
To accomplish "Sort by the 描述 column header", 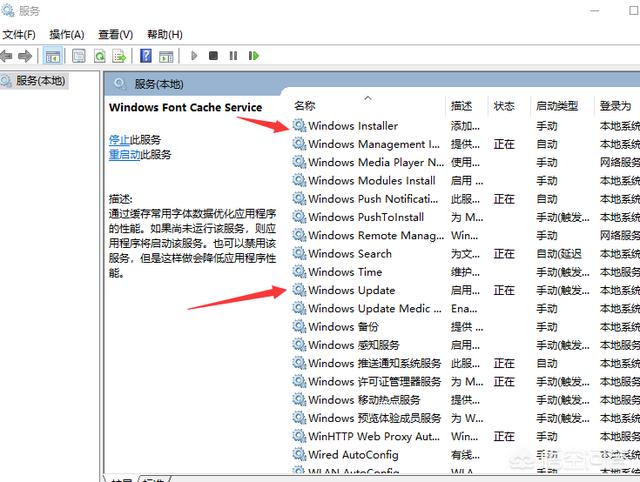I will [x=461, y=106].
